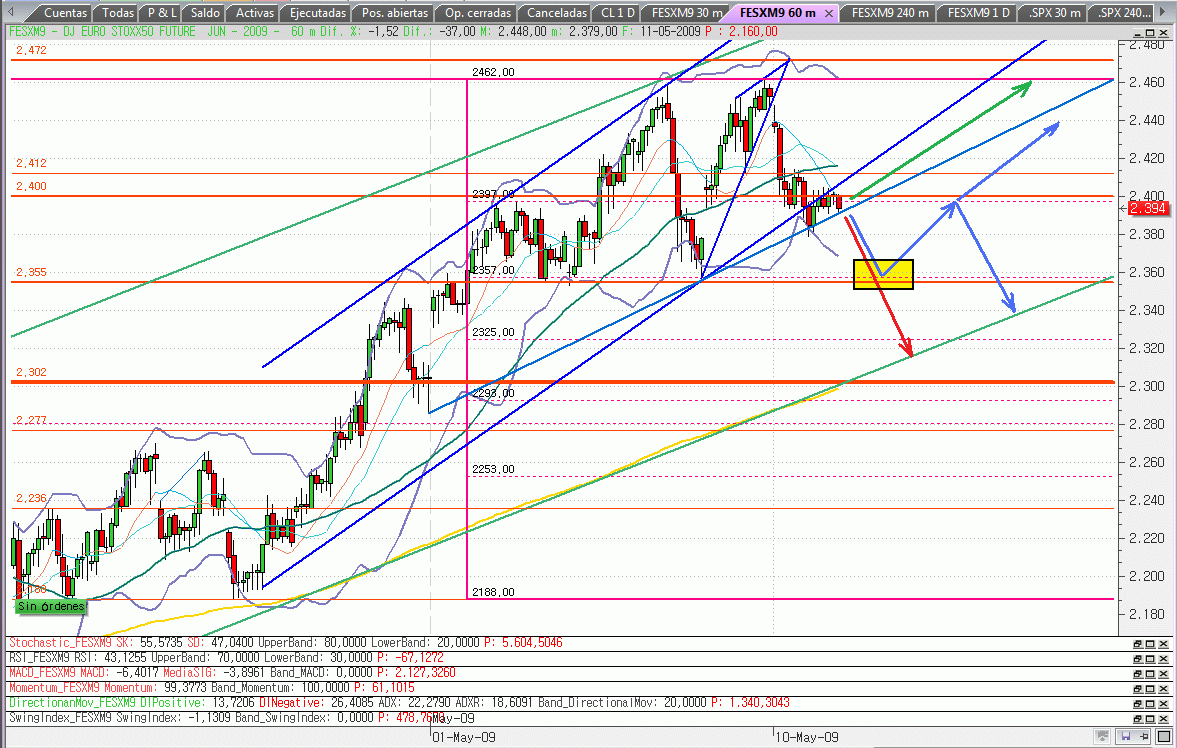Viewport: 1177px width, 748px height.
Task: Maximize the Momentum_FESXM9 indicator panel
Action: 1150,689
